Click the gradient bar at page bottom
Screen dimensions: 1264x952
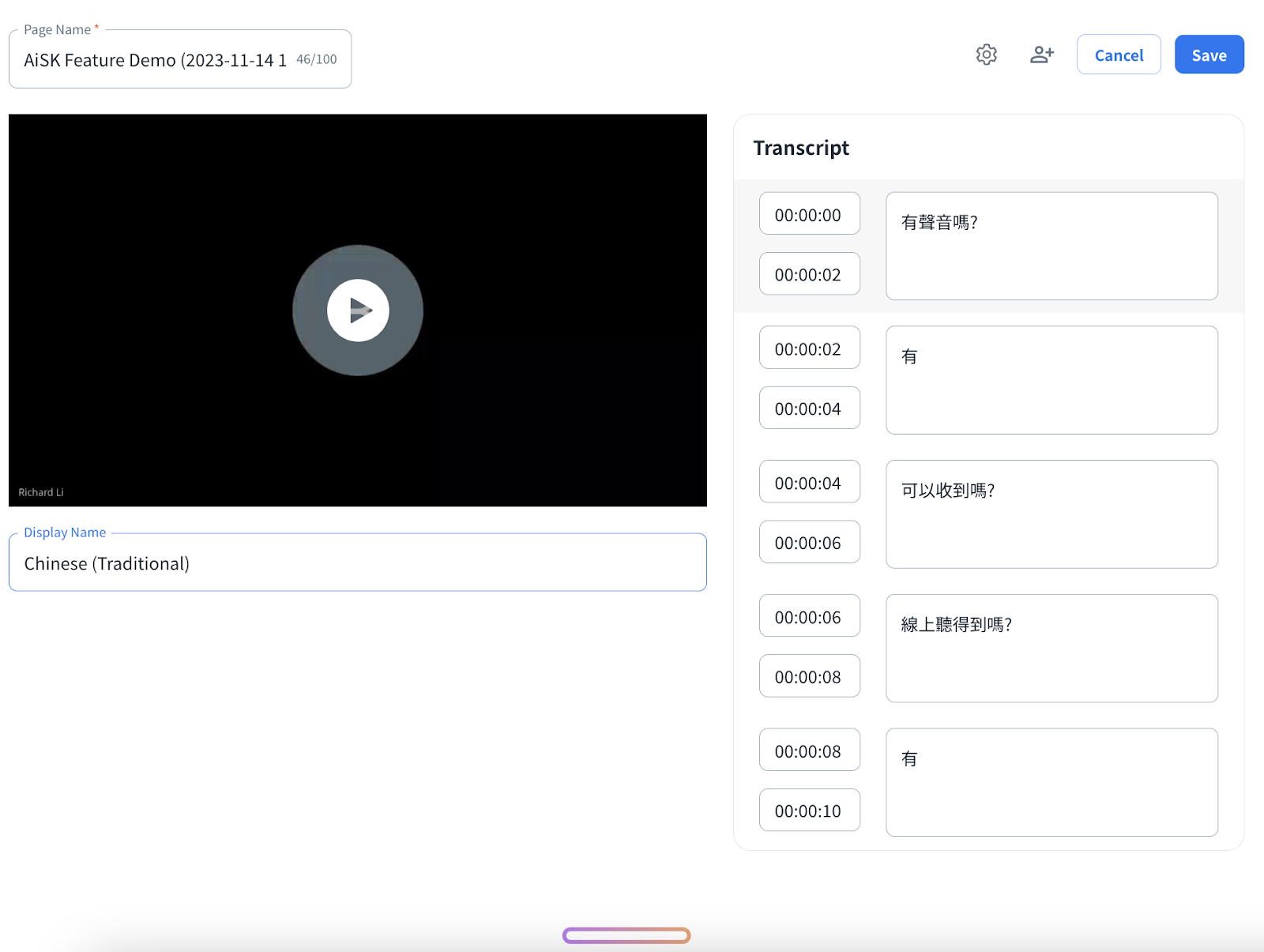(626, 935)
